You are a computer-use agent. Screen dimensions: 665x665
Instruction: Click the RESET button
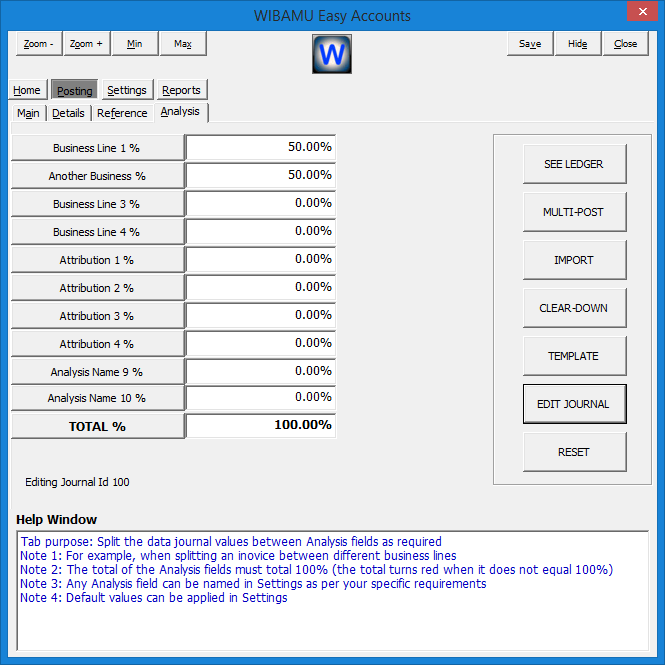tap(574, 452)
